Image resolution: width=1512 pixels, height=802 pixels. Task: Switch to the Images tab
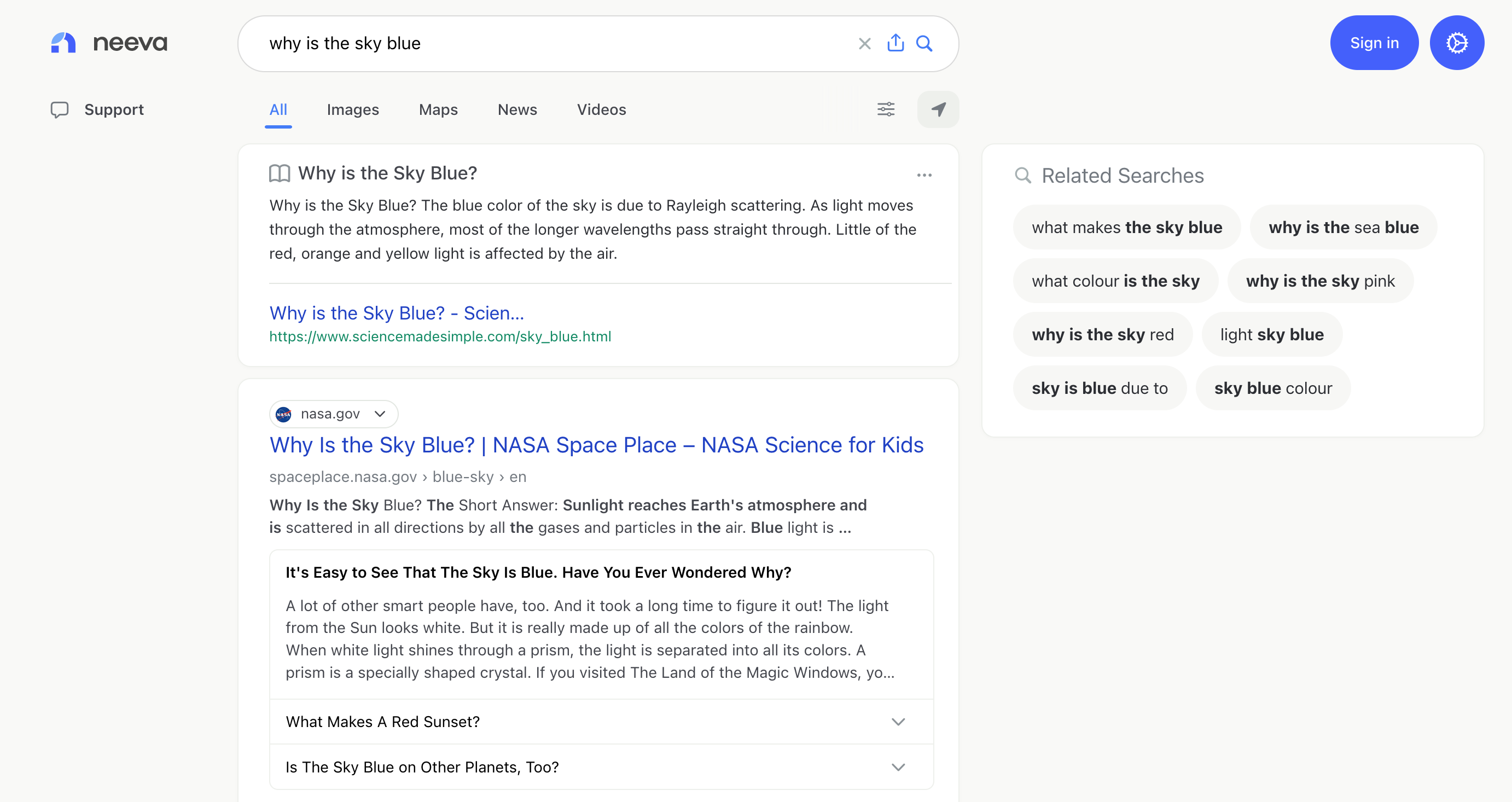pos(353,110)
